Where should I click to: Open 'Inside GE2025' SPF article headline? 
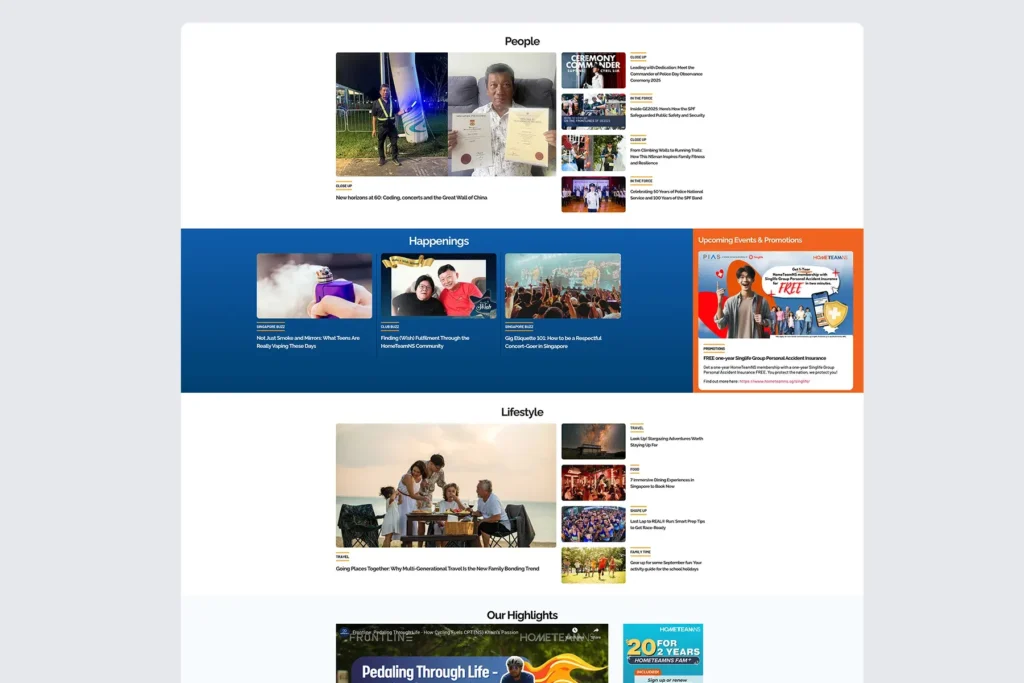667,112
